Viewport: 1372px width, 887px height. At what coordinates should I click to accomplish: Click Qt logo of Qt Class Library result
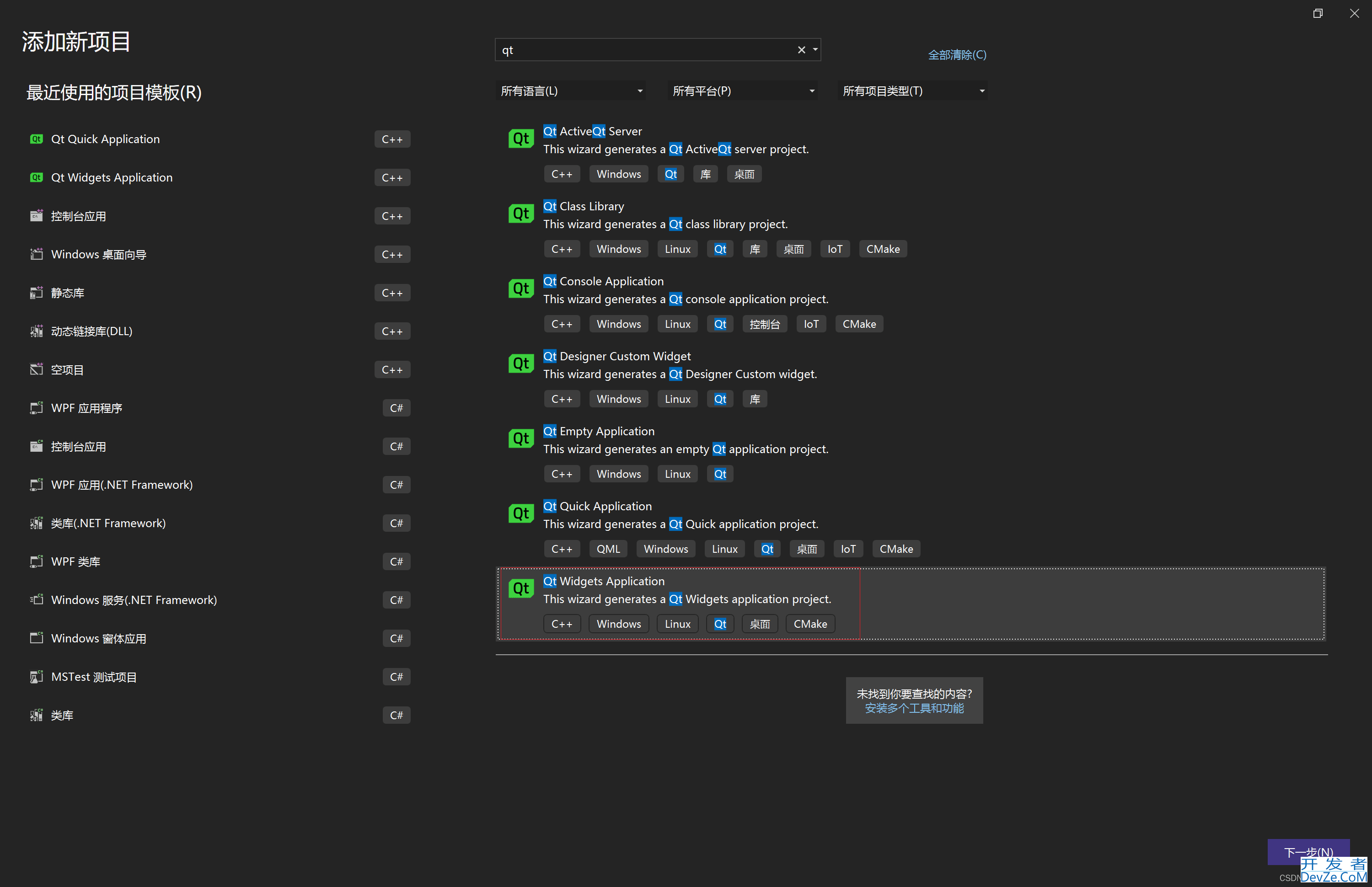coord(521,213)
